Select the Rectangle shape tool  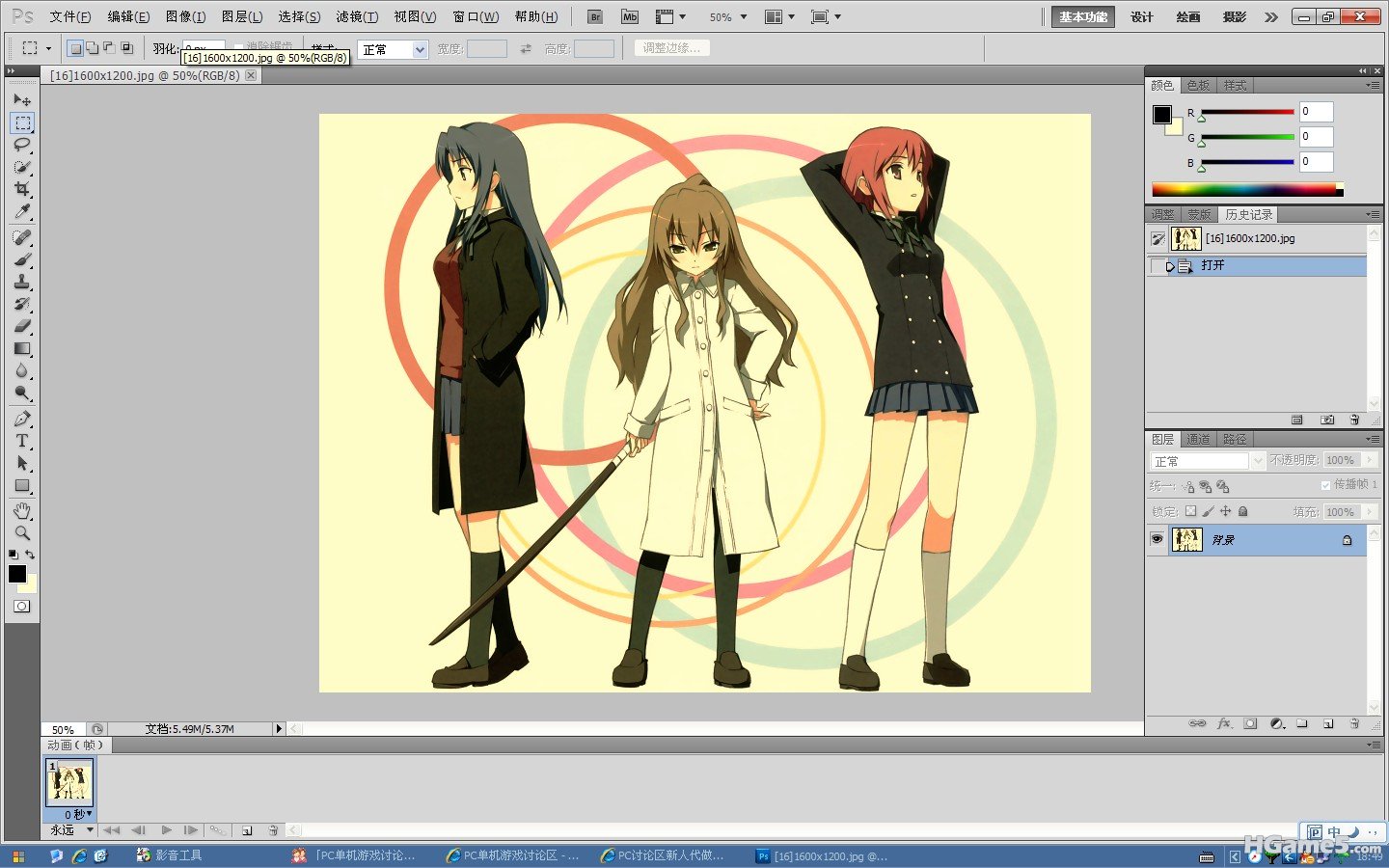pyautogui.click(x=22, y=485)
